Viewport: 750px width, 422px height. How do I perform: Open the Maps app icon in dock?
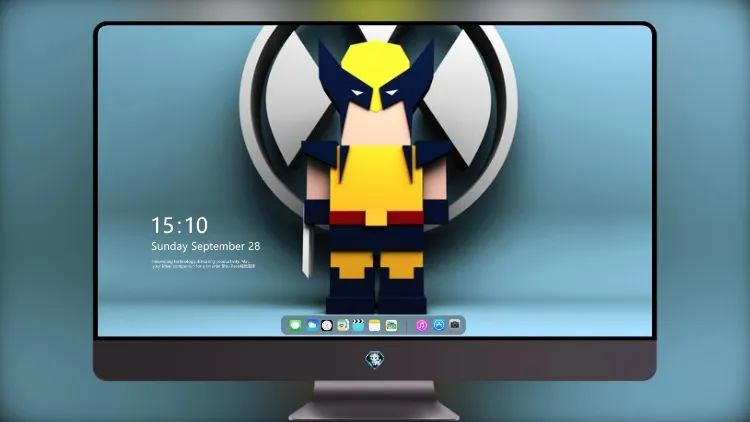[x=342, y=325]
